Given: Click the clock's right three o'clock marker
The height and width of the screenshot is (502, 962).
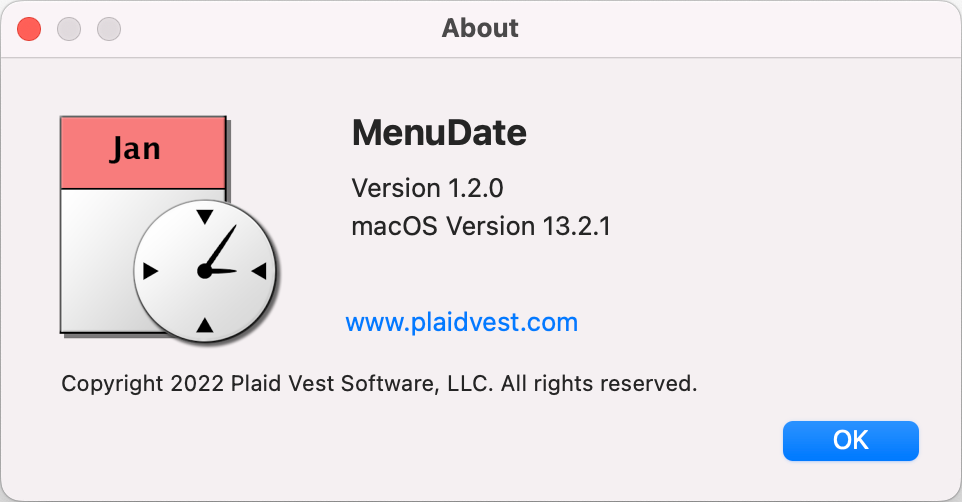Looking at the screenshot, I should (260, 271).
